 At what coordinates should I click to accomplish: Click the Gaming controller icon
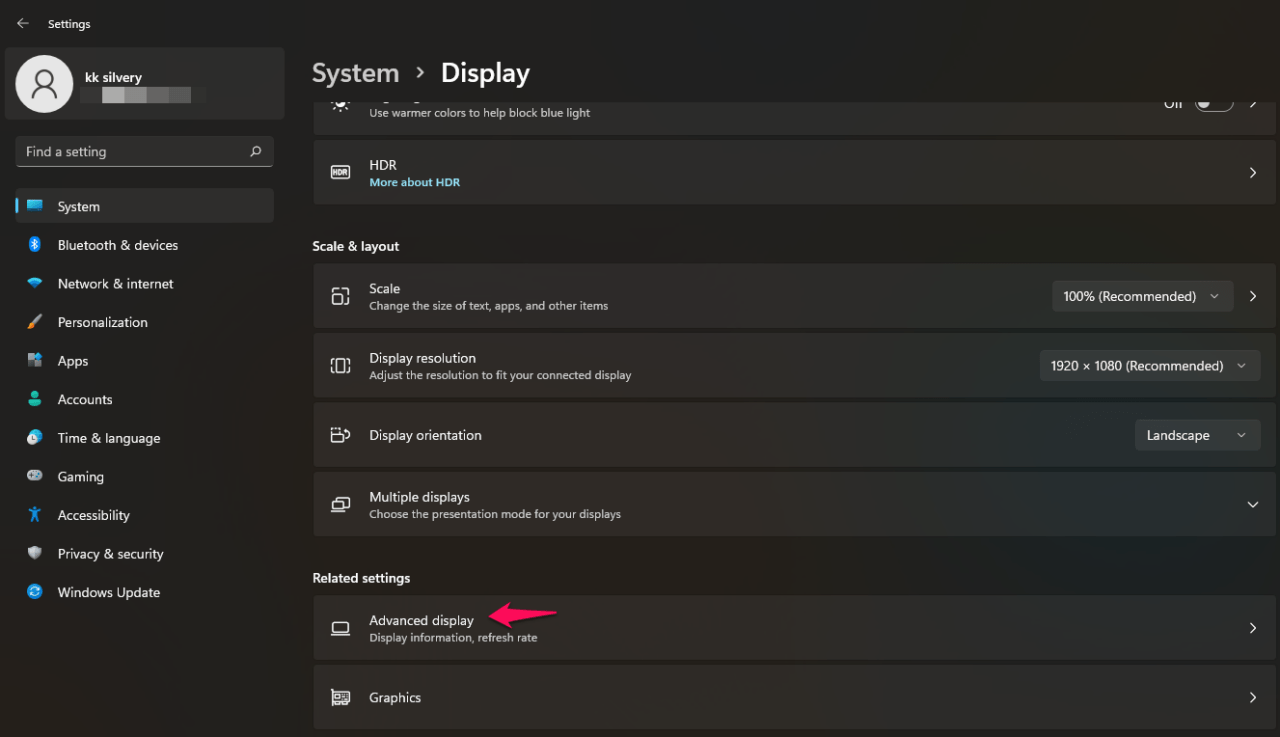coord(35,476)
